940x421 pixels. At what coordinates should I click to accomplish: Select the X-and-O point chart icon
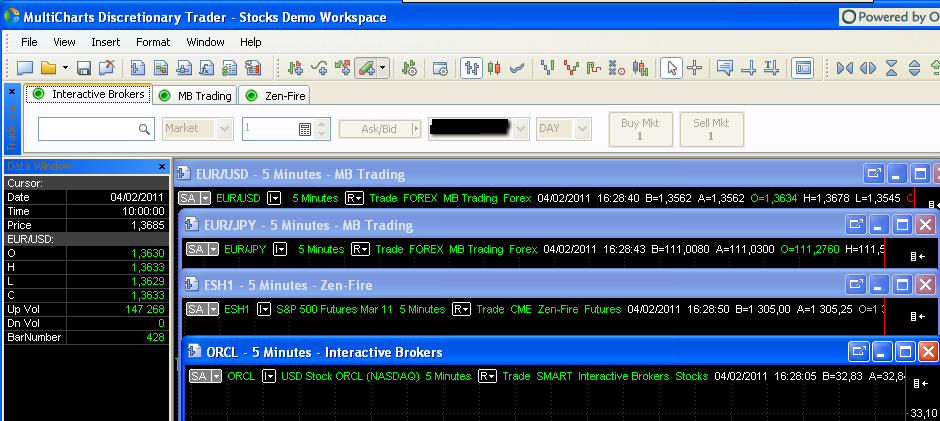[x=616, y=68]
